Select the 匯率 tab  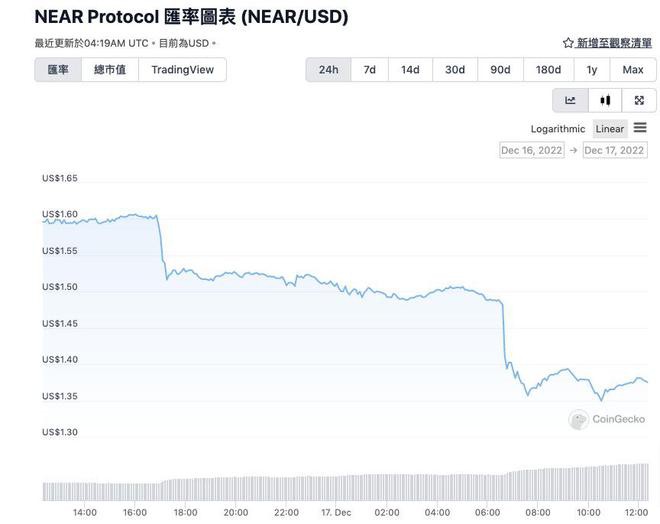pyautogui.click(x=58, y=70)
